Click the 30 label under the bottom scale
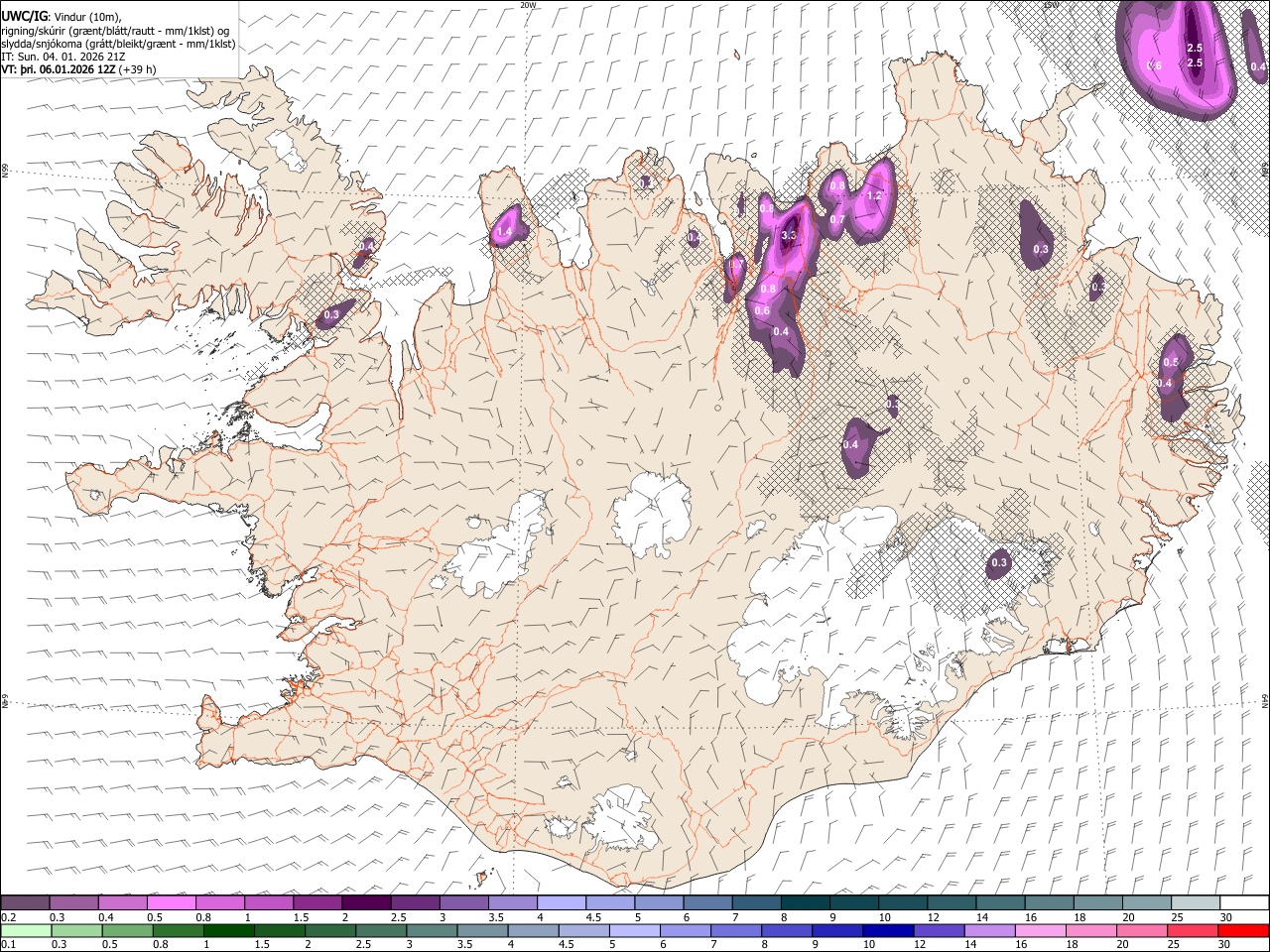The height and width of the screenshot is (952, 1270). click(1225, 945)
